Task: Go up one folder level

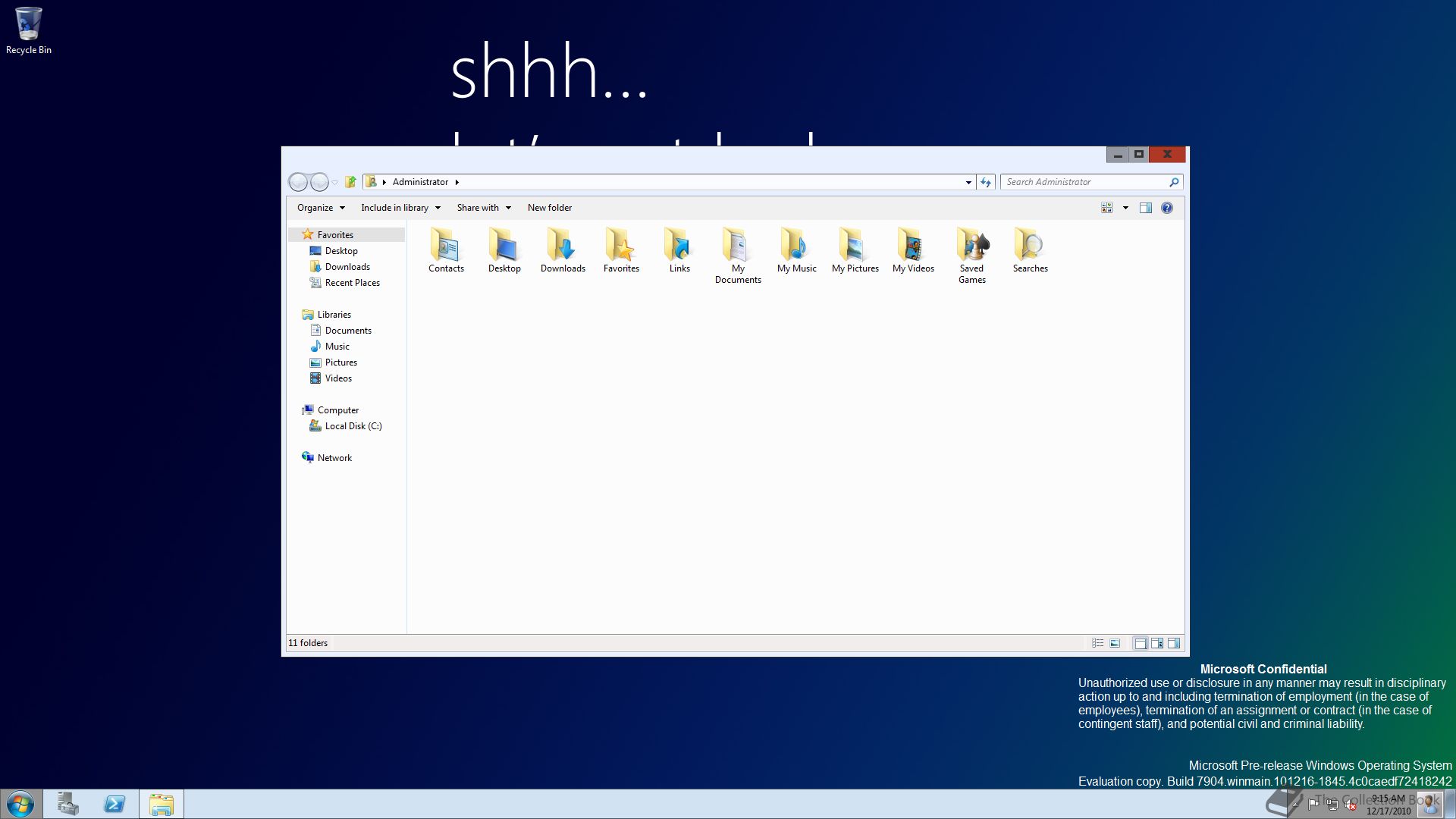Action: [350, 182]
